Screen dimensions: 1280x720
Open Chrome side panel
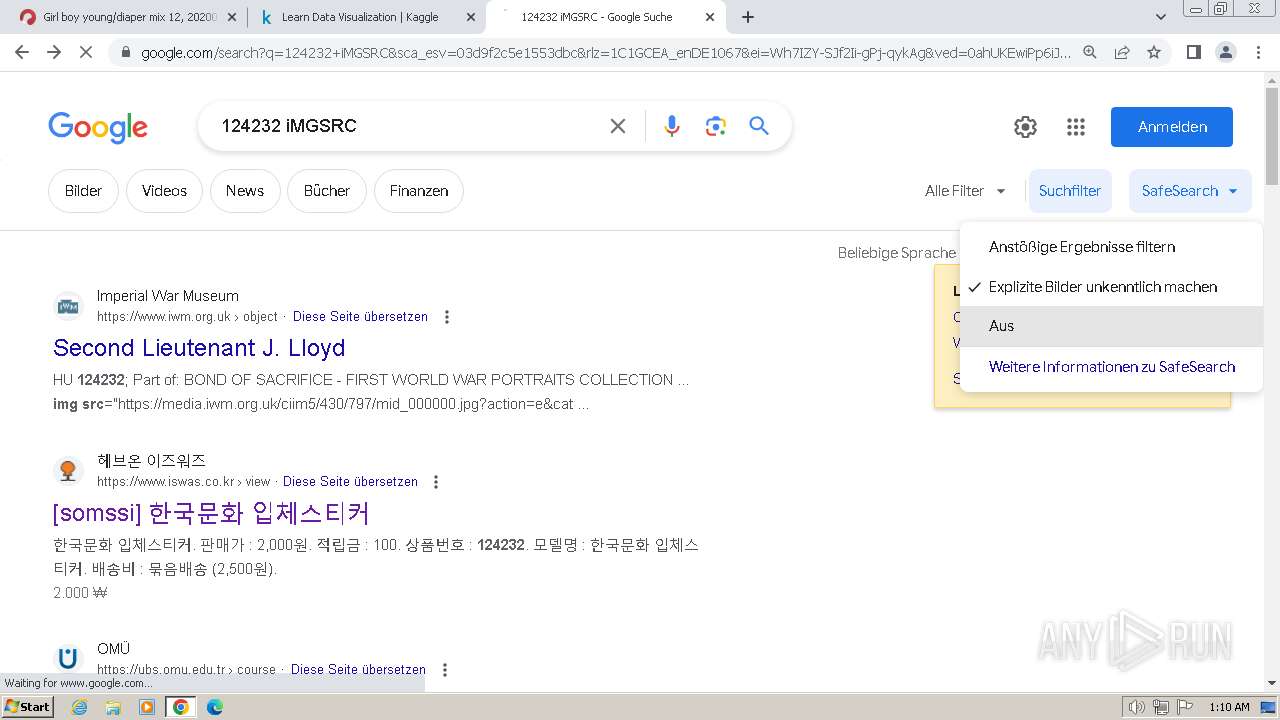tap(1194, 52)
